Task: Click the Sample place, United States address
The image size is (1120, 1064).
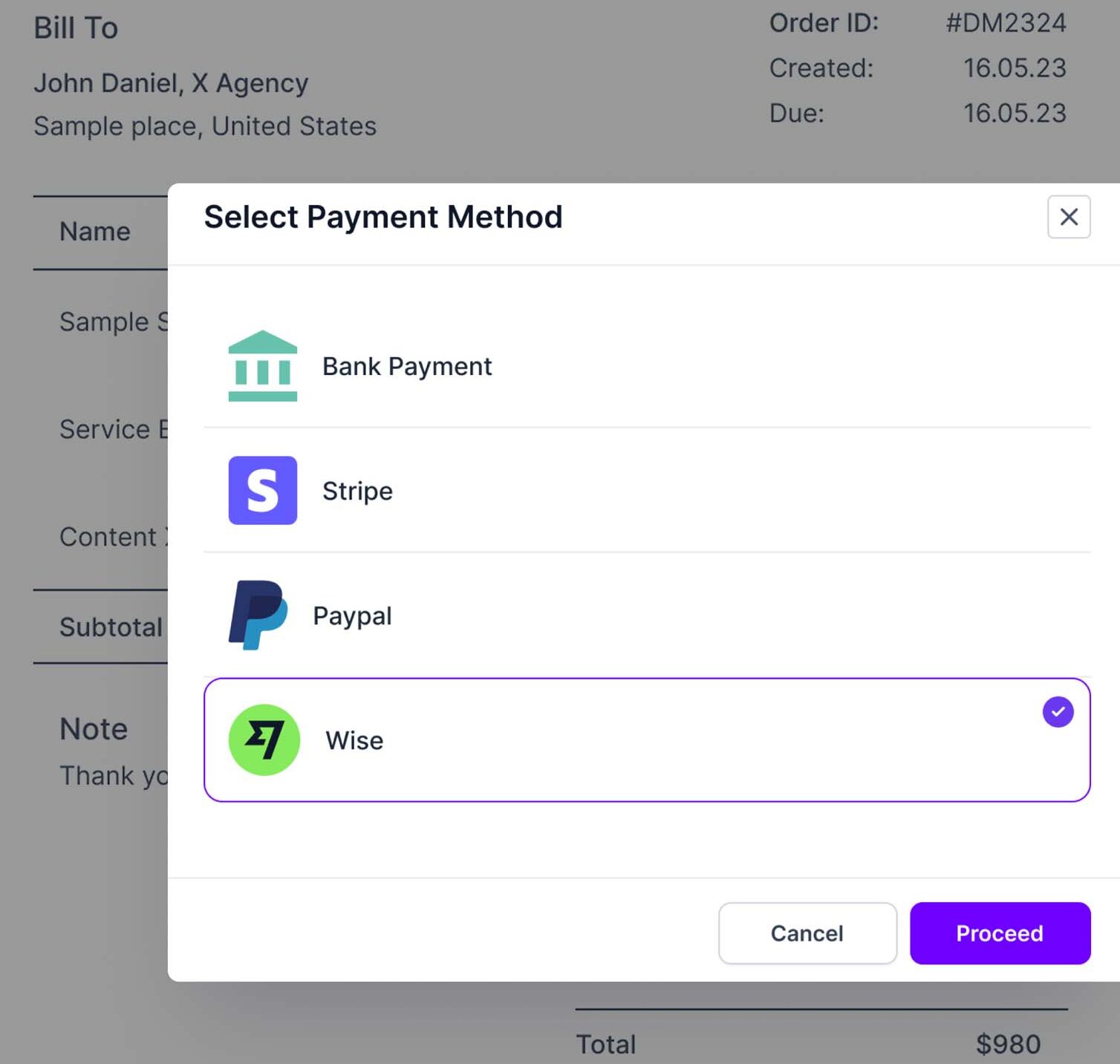Action: point(205,126)
